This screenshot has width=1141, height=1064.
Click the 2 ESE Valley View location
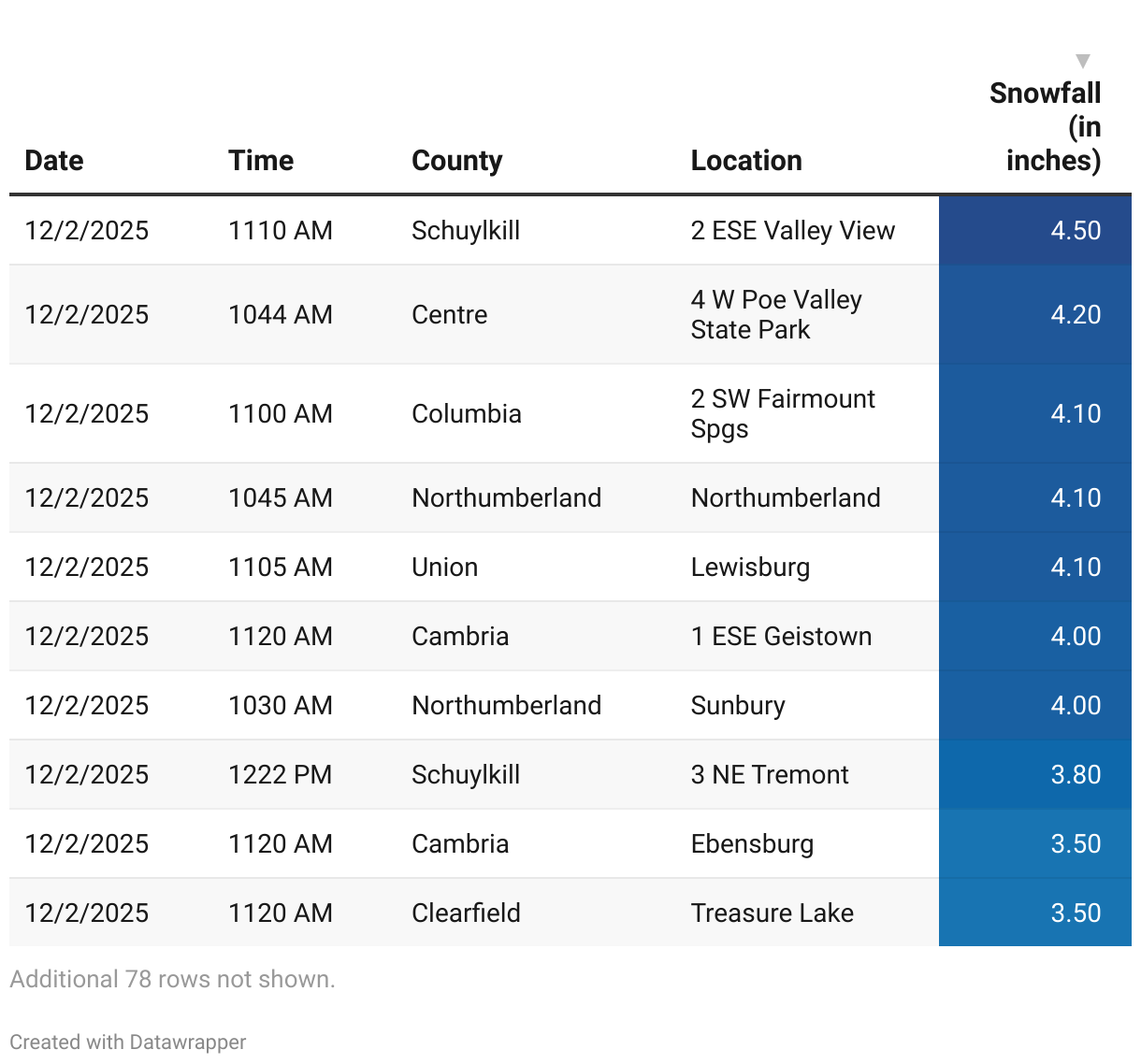tap(792, 231)
